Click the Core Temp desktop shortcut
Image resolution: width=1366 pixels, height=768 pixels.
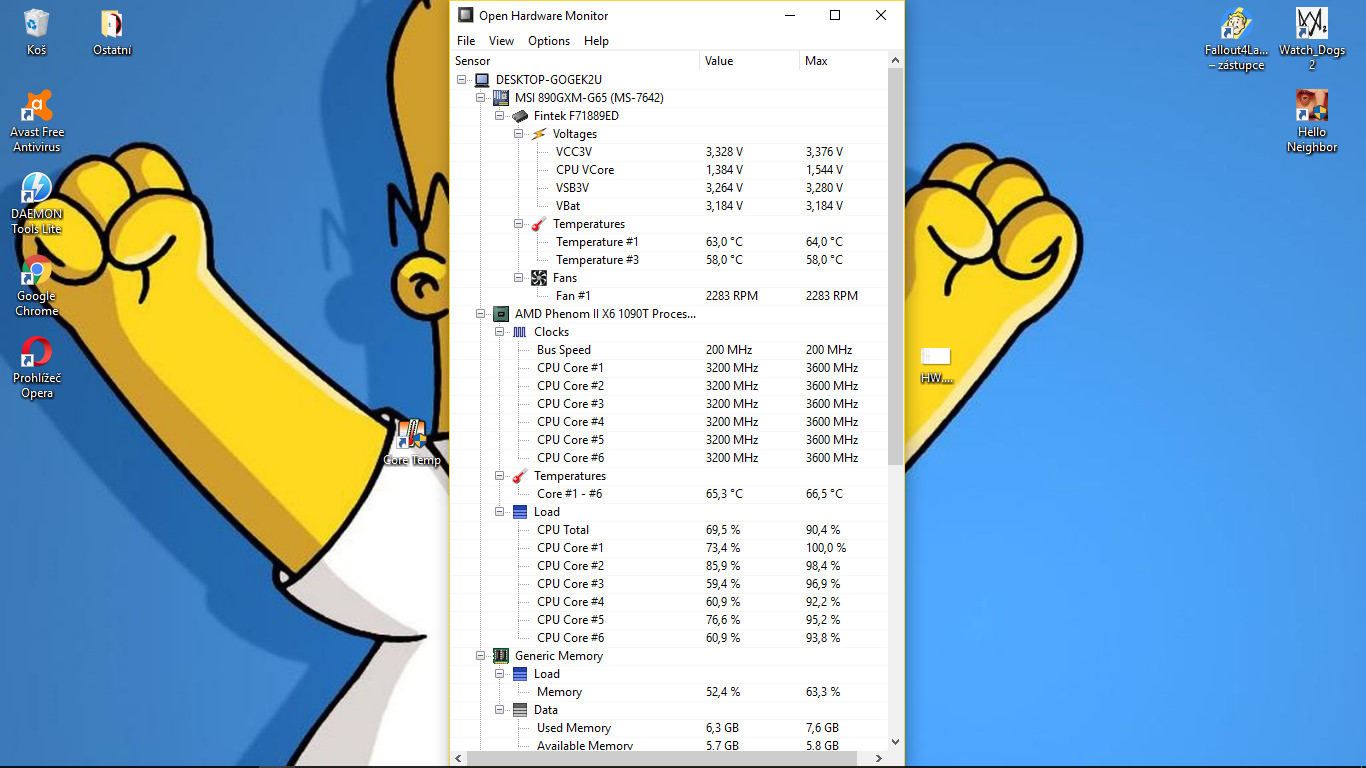click(x=411, y=436)
